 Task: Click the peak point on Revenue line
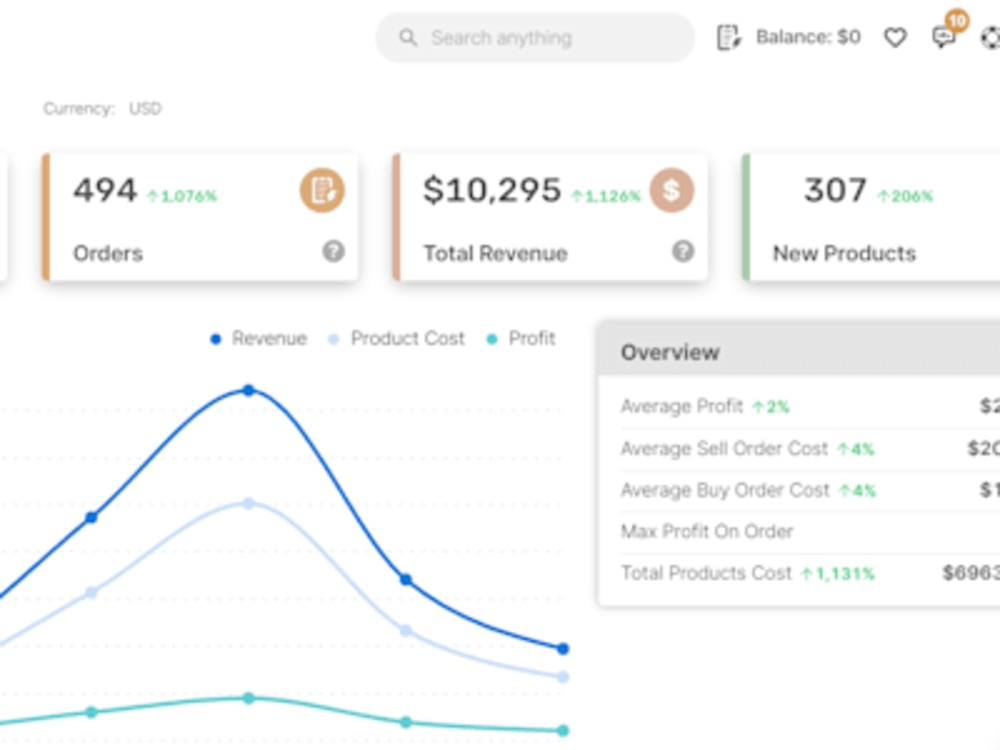coord(249,390)
